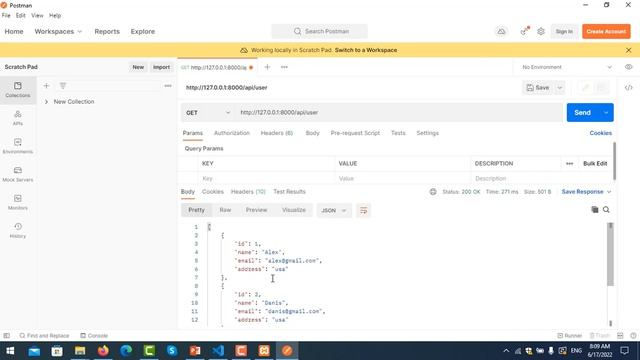
Task: Toggle the sidebar icon in the status bar
Action: (7, 336)
